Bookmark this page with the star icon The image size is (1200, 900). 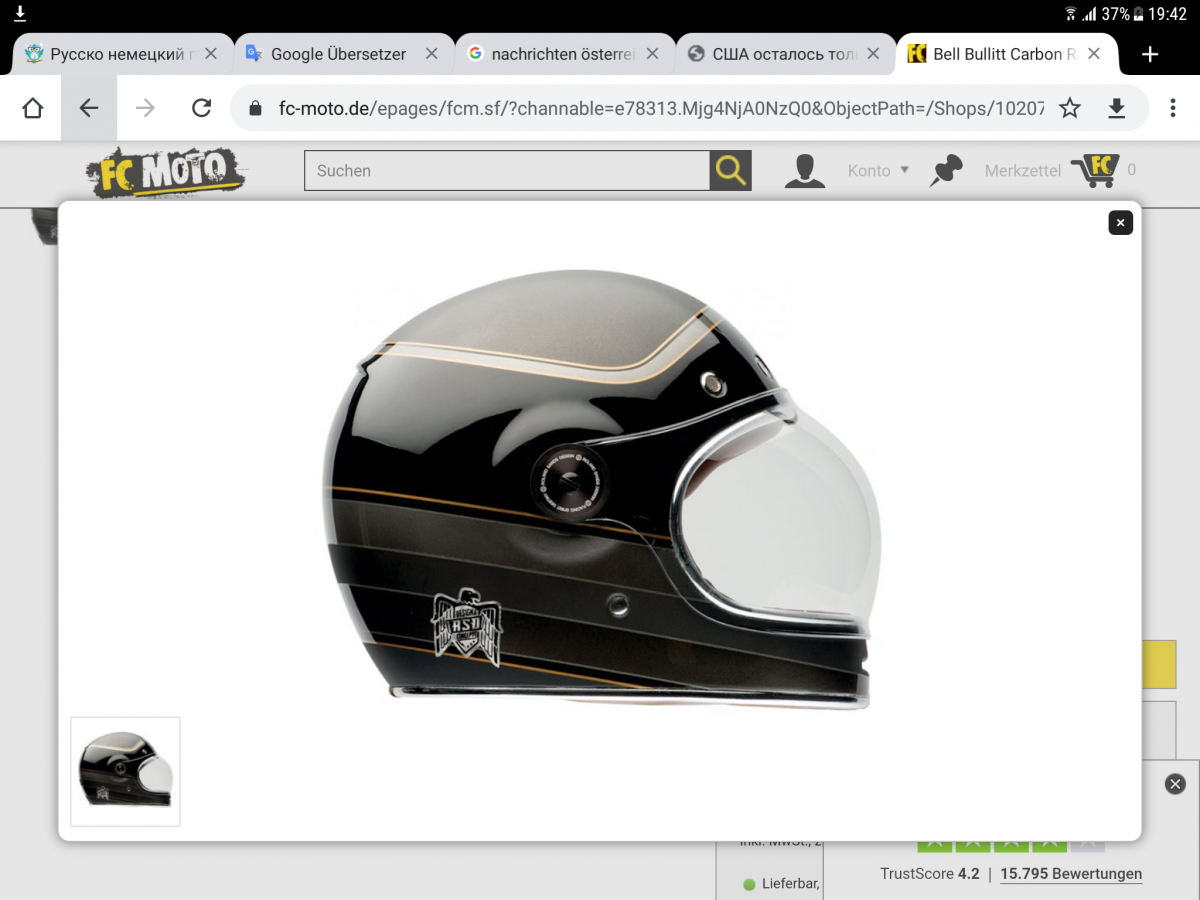click(x=1070, y=108)
